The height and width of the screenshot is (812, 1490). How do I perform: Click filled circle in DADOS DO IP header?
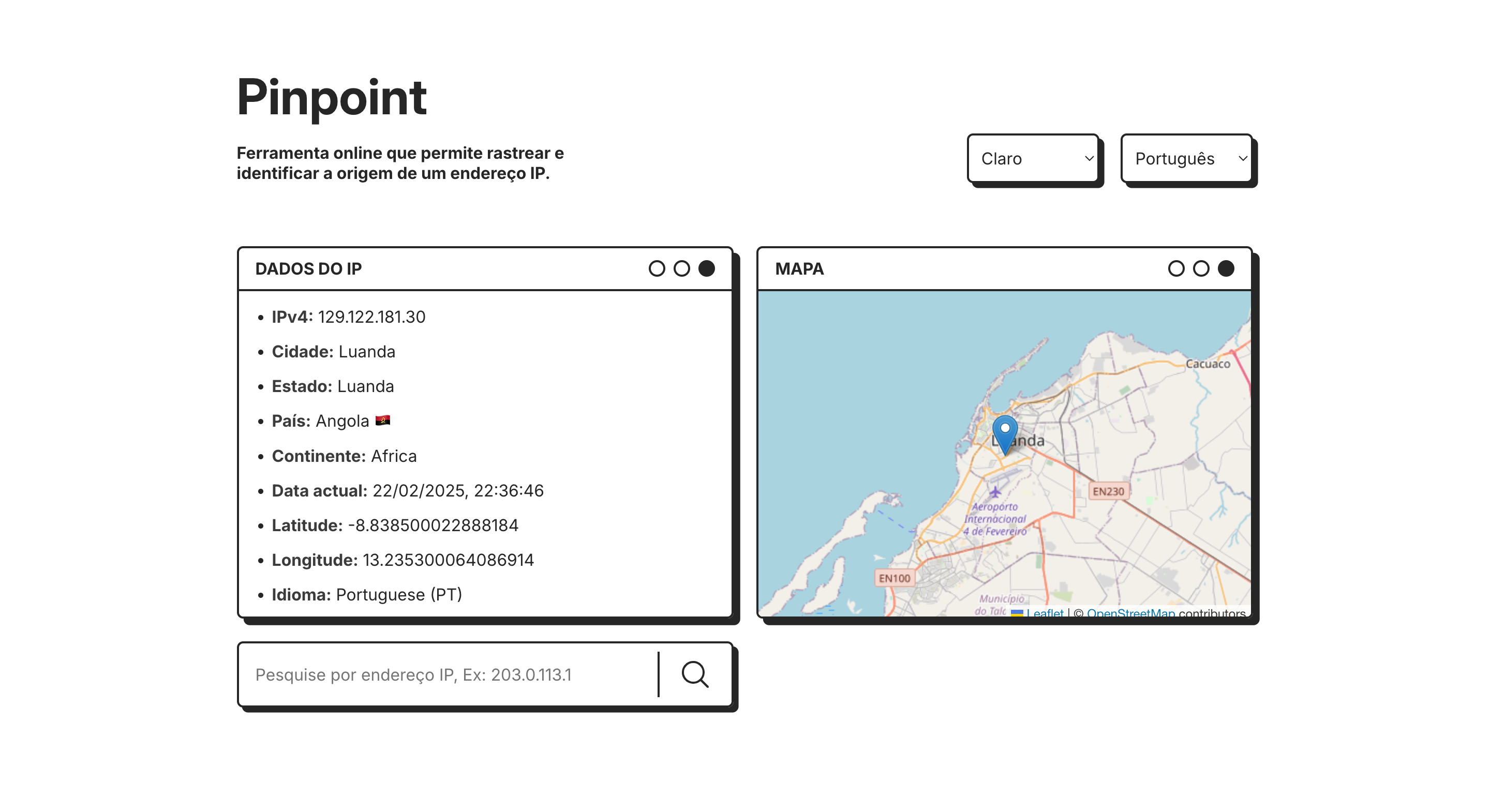pyautogui.click(x=706, y=268)
